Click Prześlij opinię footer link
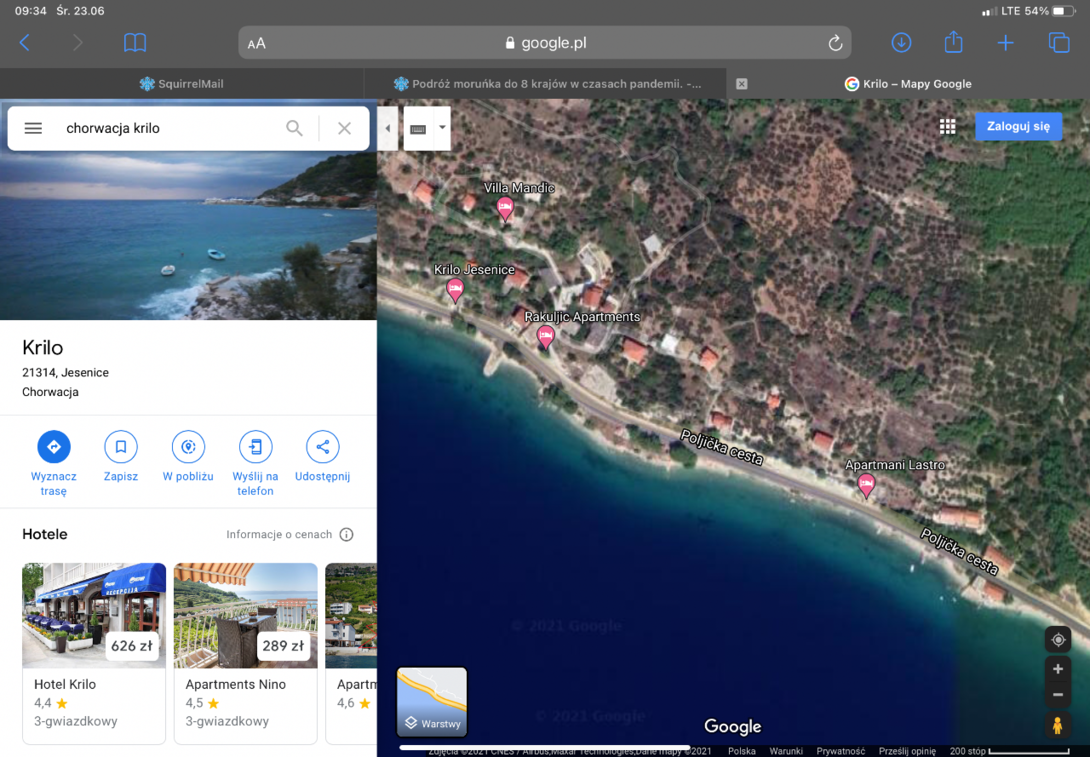This screenshot has height=757, width=1090. click(x=906, y=751)
